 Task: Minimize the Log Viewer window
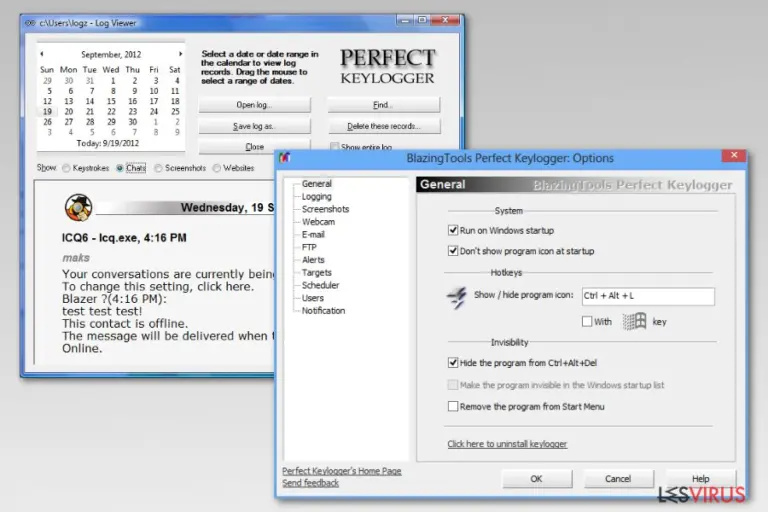(x=405, y=20)
